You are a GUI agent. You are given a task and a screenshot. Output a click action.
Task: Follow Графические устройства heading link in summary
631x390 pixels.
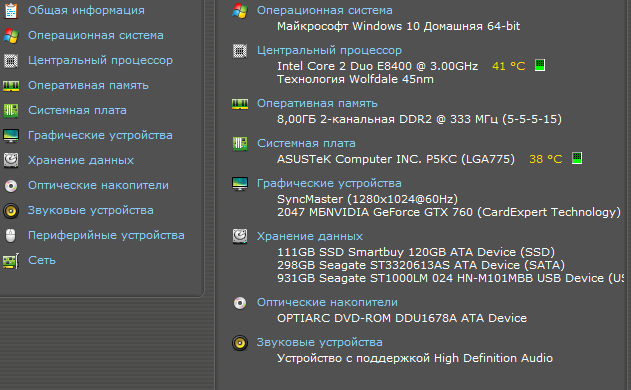point(329,183)
